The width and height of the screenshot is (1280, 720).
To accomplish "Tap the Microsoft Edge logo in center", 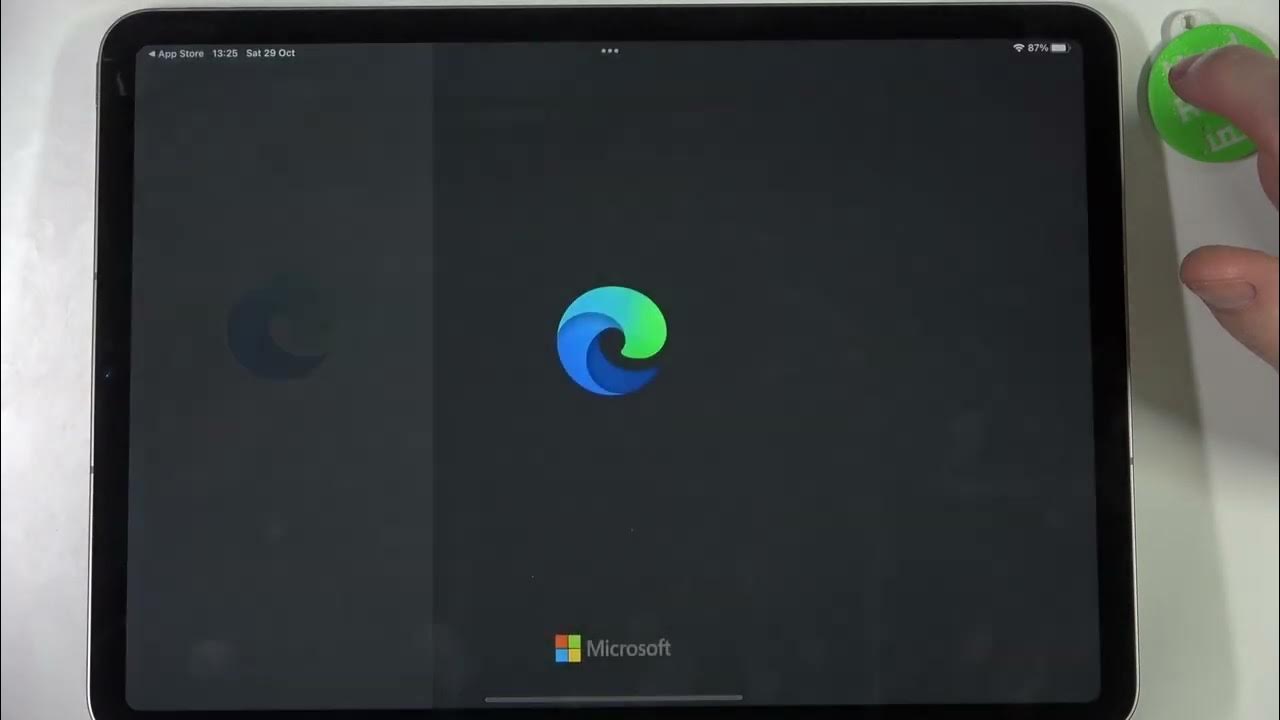I will [x=611, y=340].
